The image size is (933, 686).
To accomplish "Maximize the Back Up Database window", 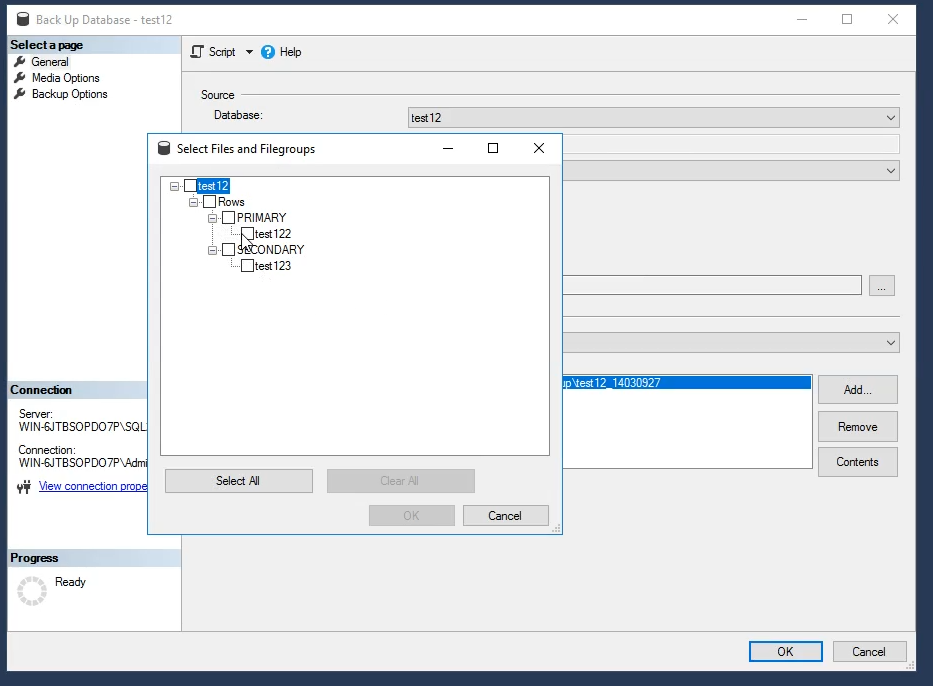I will point(847,19).
